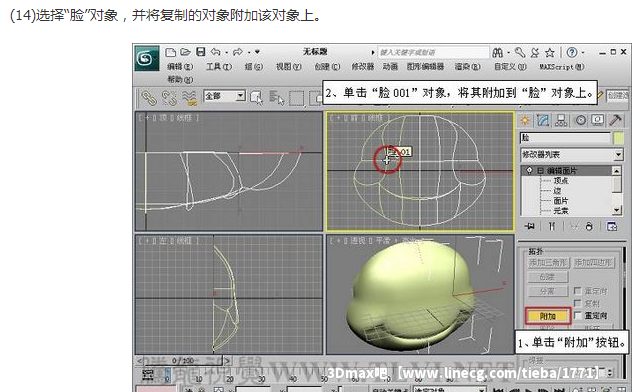Toggle the 重定向 checkbox beside 附加
This screenshot has height=392, width=639.
click(x=577, y=315)
